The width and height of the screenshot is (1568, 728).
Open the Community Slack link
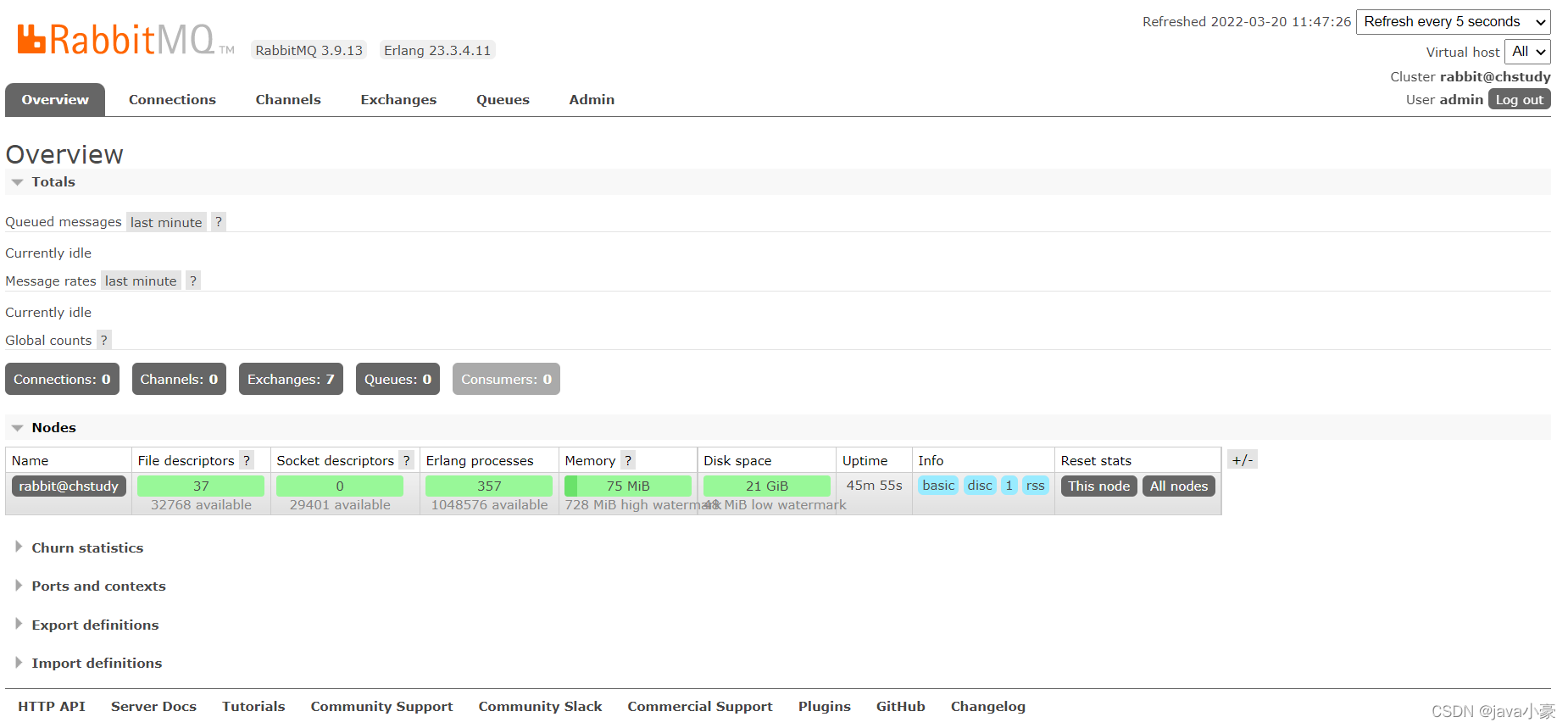[x=540, y=706]
